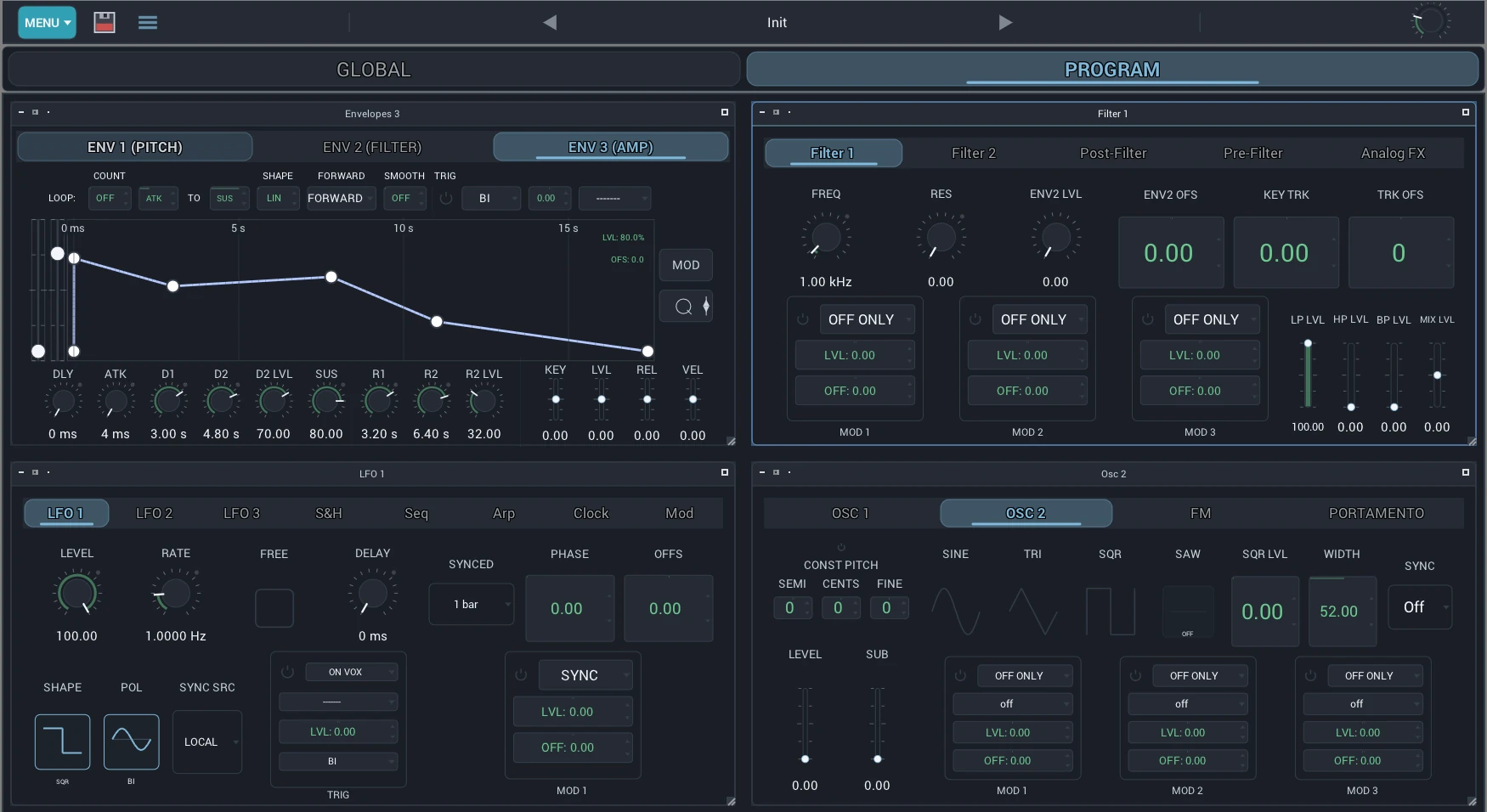The width and height of the screenshot is (1487, 812).
Task: Switch to the OSC 1 tab
Action: (x=851, y=513)
